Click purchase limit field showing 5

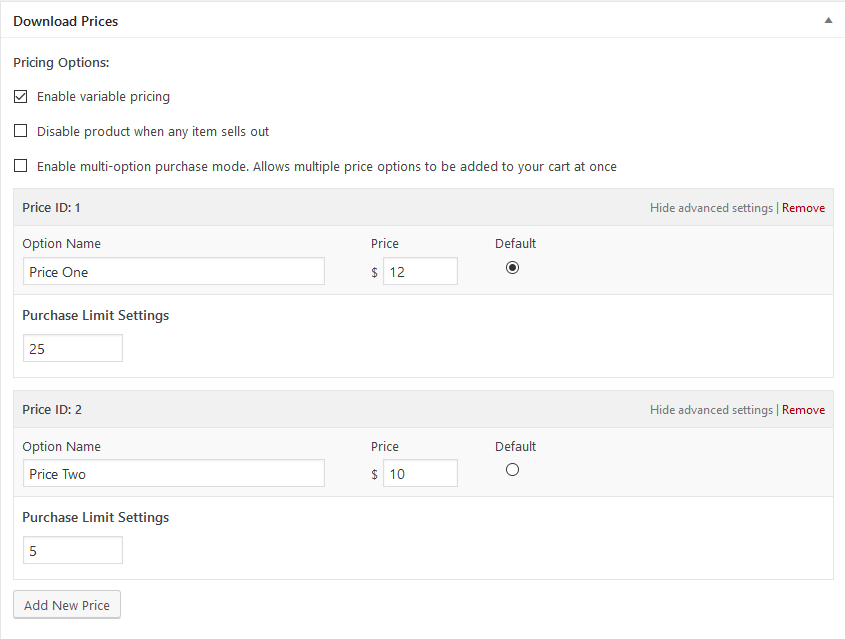click(72, 551)
